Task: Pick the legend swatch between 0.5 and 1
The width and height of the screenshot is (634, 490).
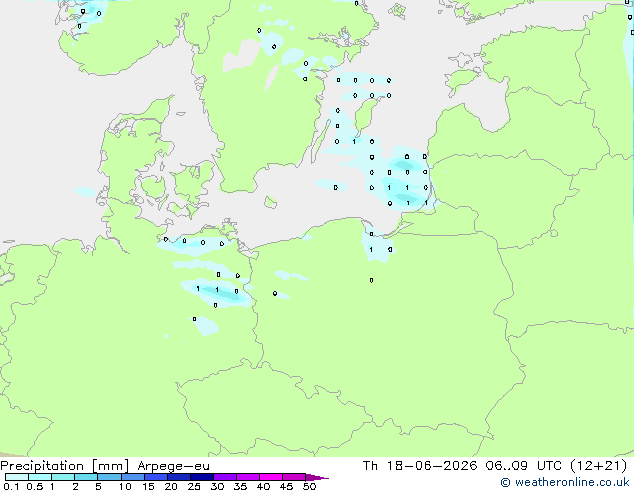Action: point(40,477)
